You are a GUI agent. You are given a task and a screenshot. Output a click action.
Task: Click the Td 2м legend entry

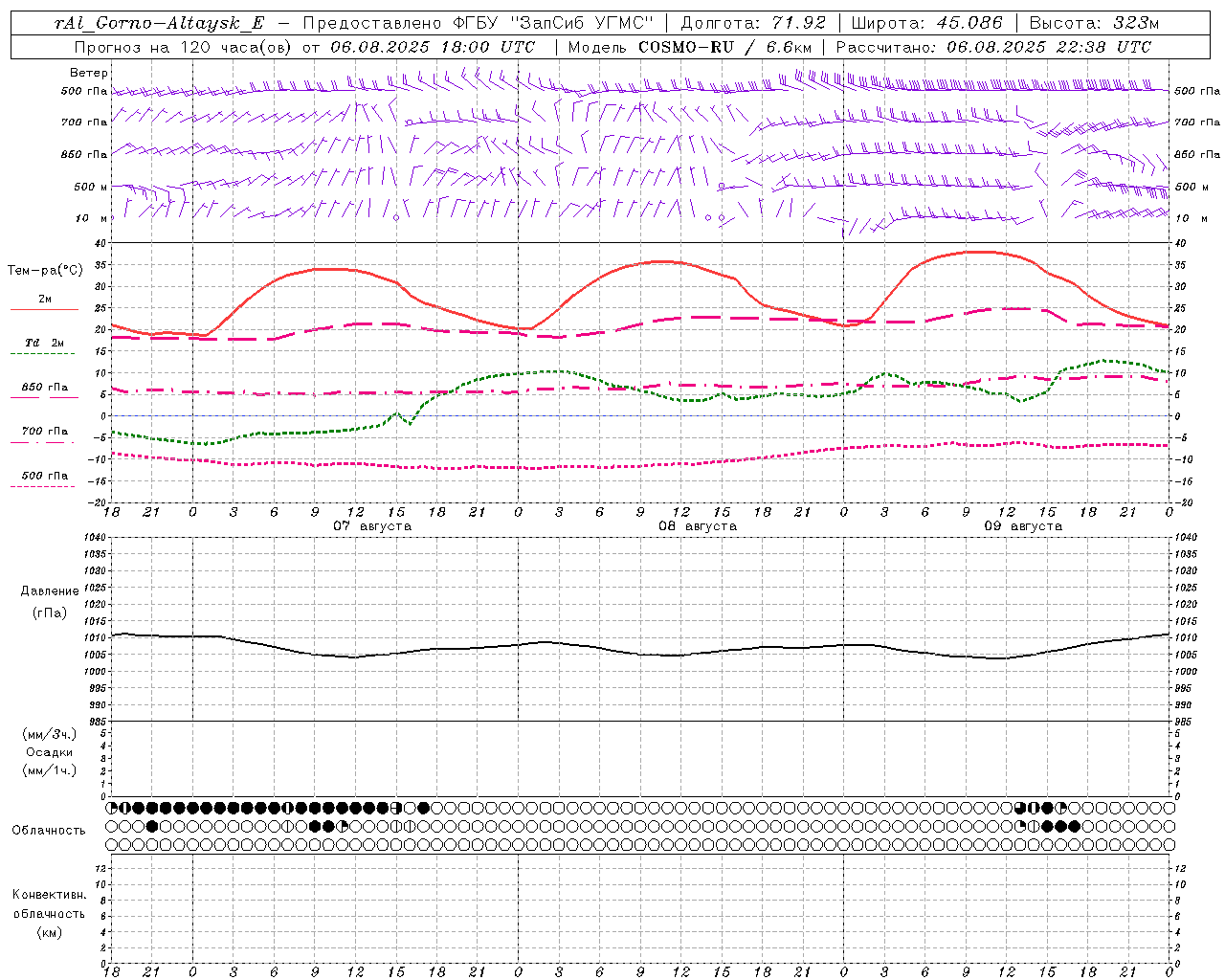pos(44,343)
